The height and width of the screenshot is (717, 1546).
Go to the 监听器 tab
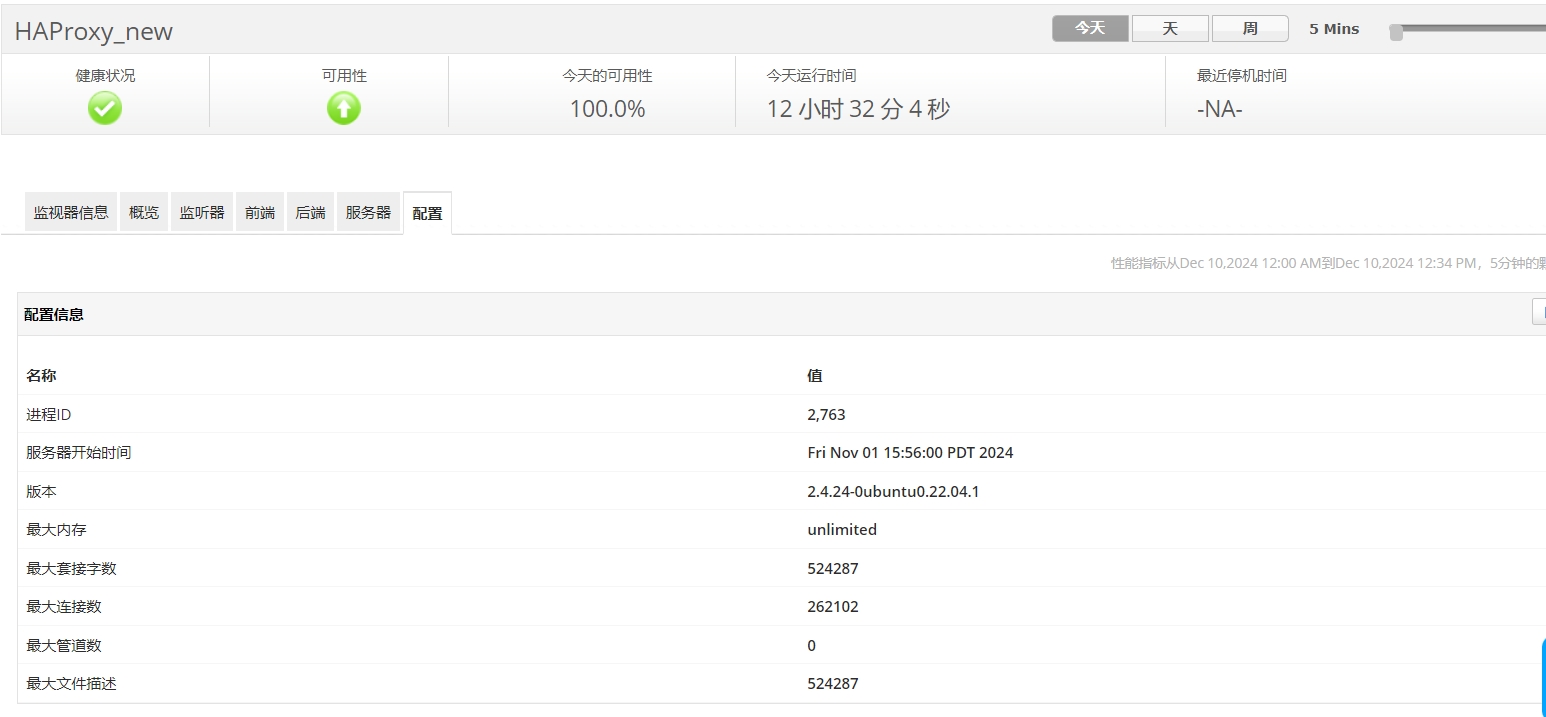pyautogui.click(x=202, y=212)
